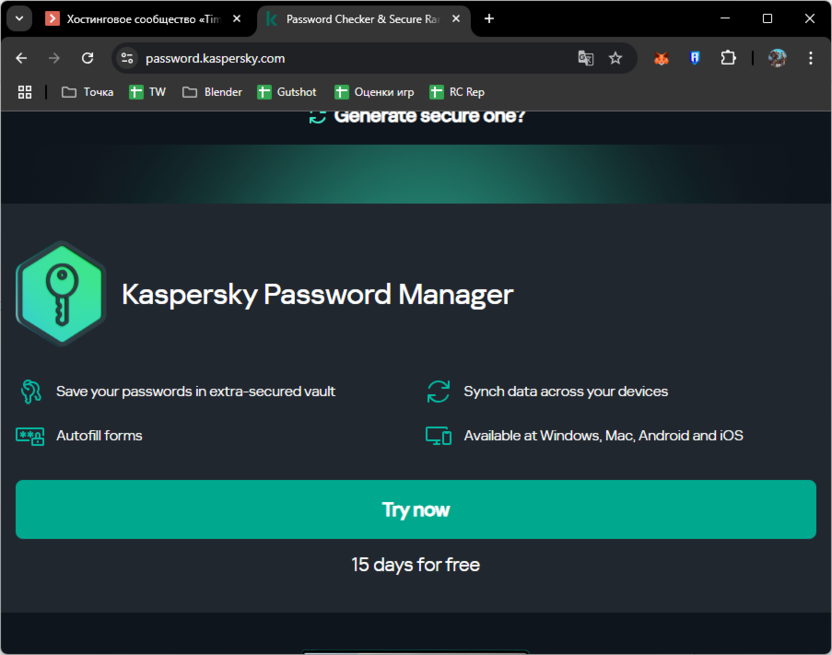Bookmark this page with the star icon
Viewport: 832px width, 655px height.
pos(615,58)
